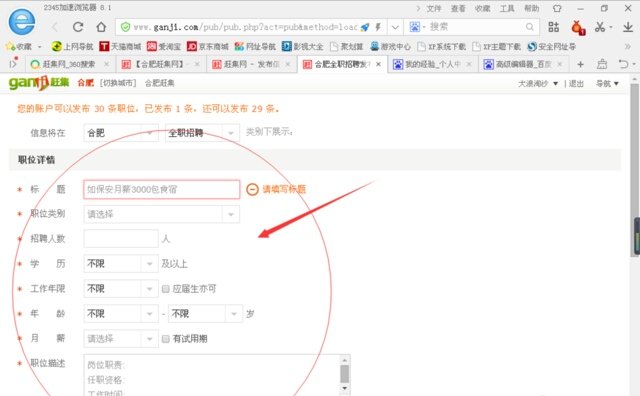Open the 影视大全 bookmark
This screenshot has height=396, width=640.
[x=303, y=47]
